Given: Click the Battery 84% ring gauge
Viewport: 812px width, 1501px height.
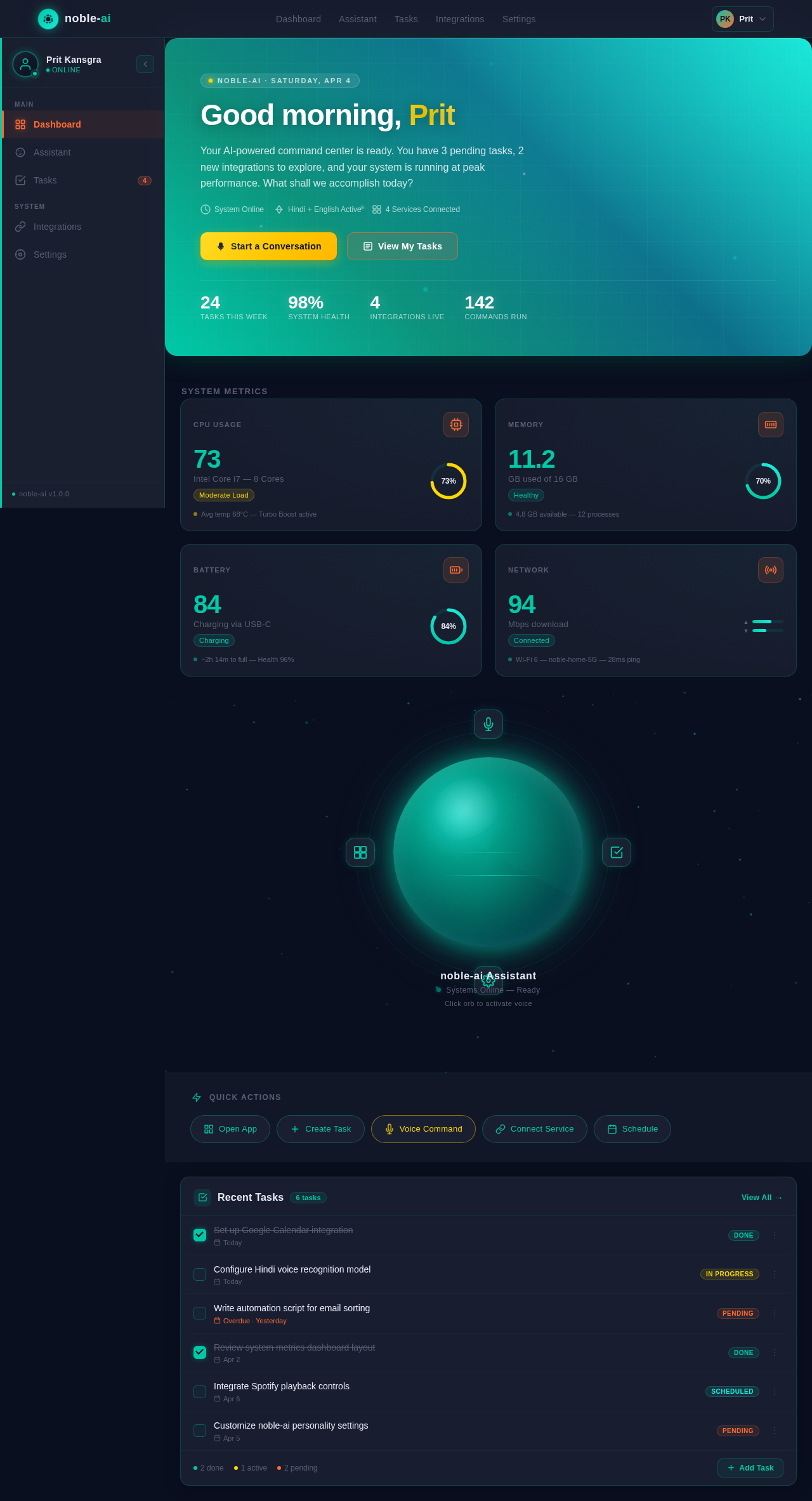Looking at the screenshot, I should (x=449, y=626).
